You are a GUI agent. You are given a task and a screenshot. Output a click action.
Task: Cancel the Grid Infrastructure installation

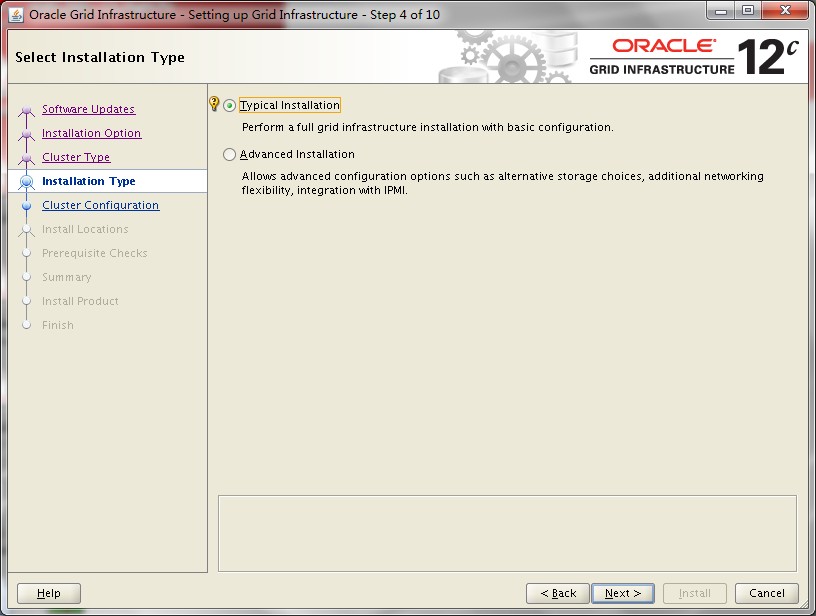(767, 593)
